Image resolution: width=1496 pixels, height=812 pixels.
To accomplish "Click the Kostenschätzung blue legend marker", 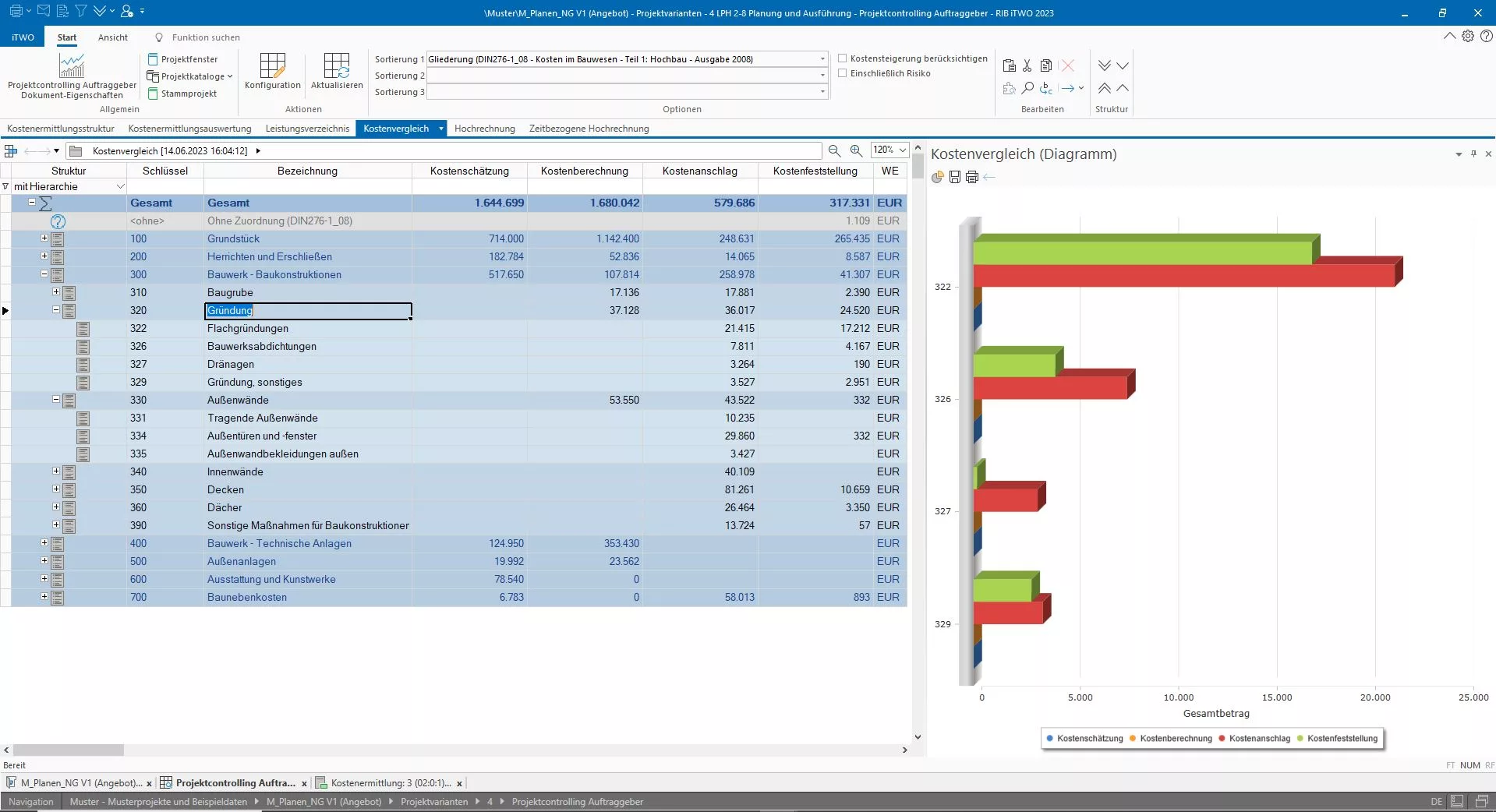I will coord(1050,739).
